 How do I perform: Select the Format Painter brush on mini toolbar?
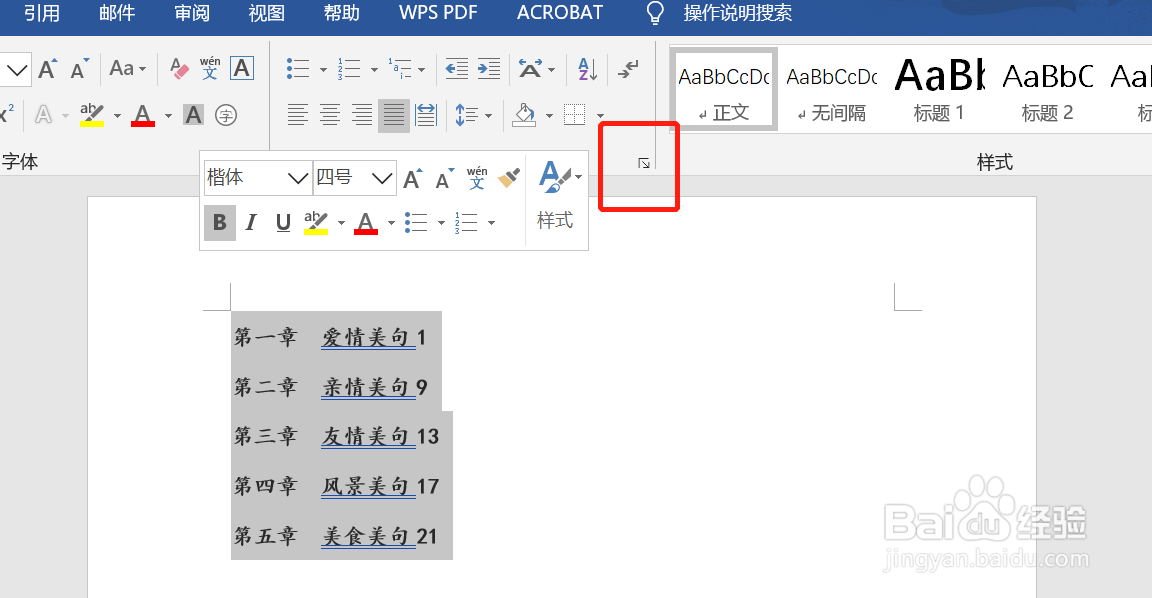tap(509, 177)
